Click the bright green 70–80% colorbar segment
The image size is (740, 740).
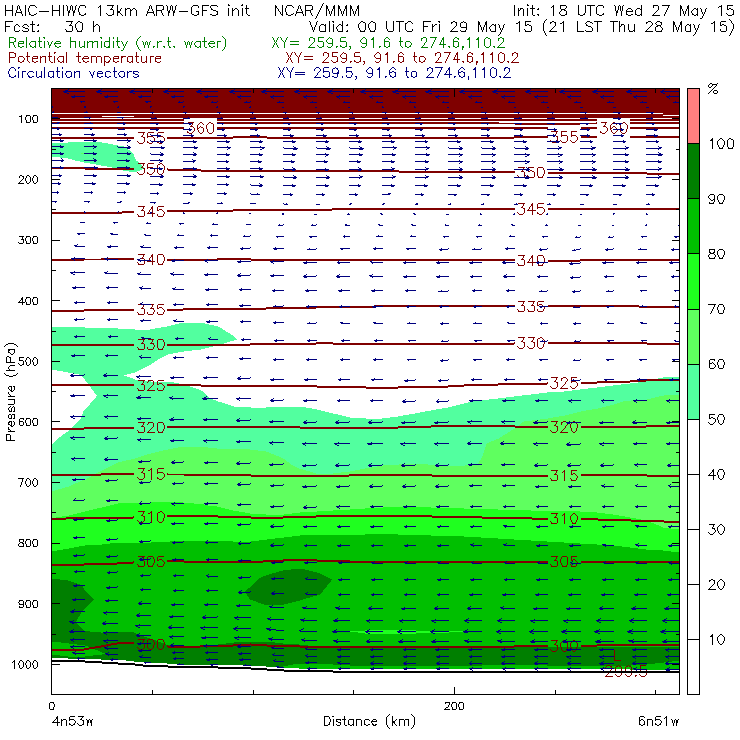(693, 281)
